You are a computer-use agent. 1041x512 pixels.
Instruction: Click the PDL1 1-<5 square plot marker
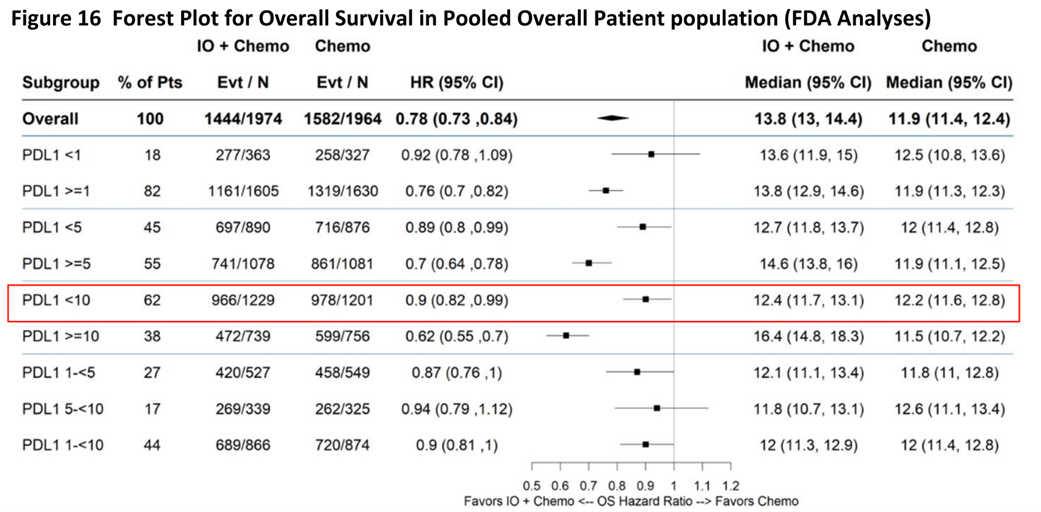click(637, 372)
